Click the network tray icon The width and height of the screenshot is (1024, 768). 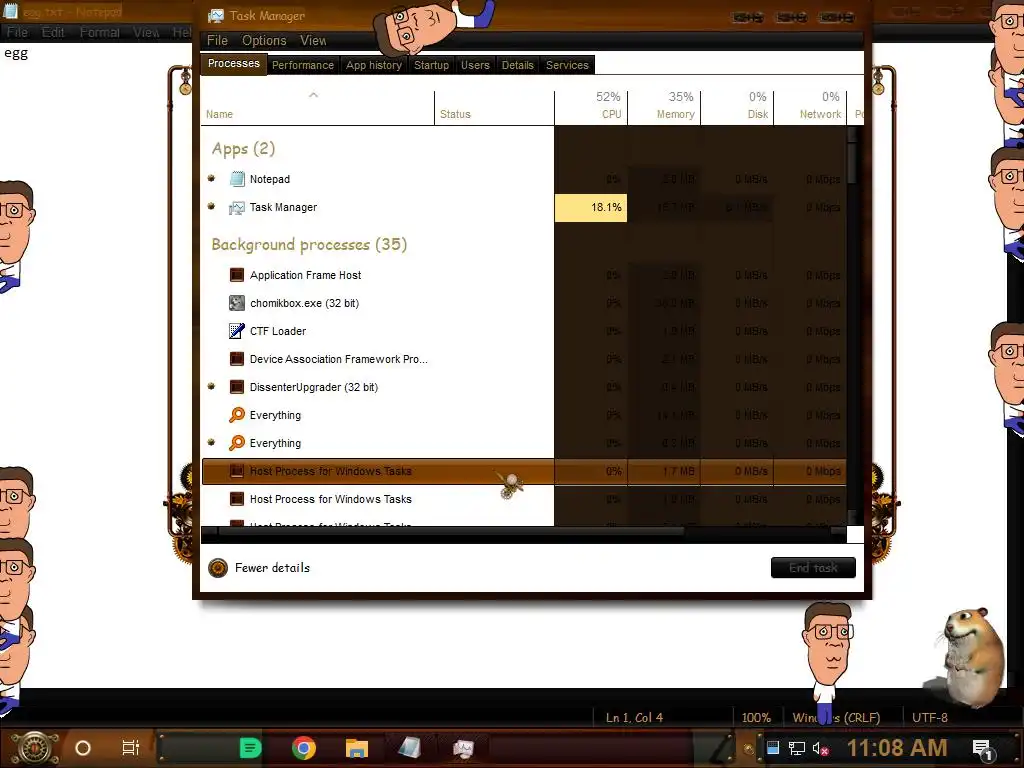[x=797, y=748]
